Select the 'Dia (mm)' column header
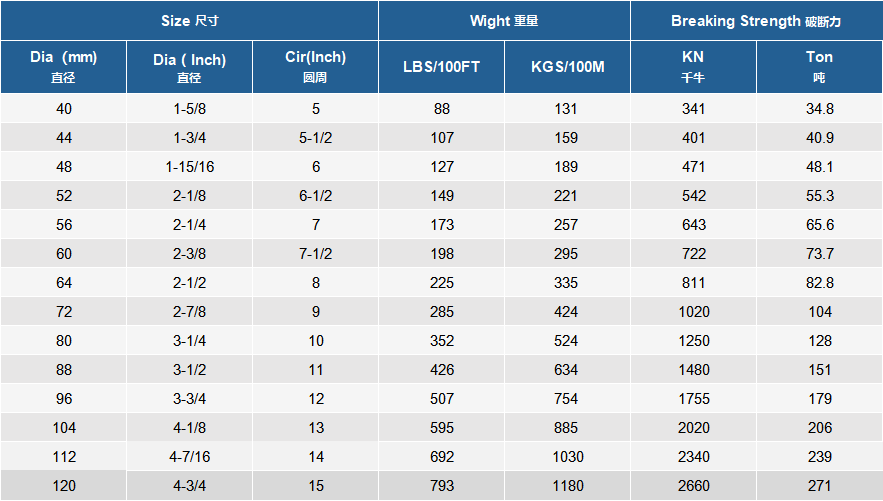 (63, 66)
